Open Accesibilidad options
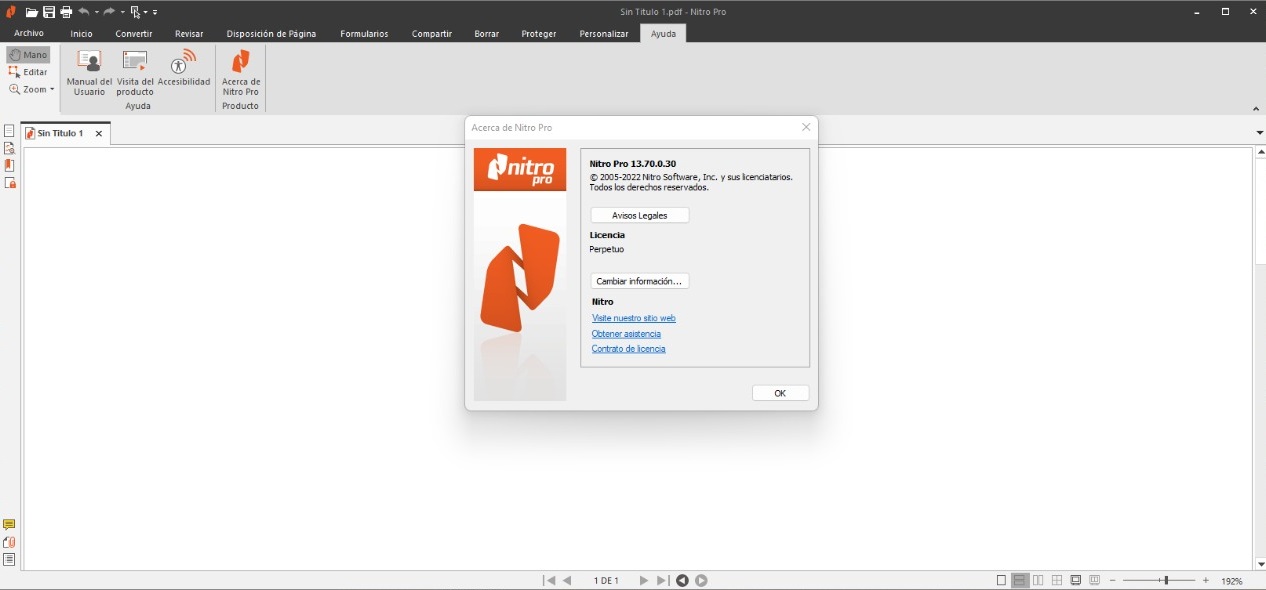This screenshot has width=1266, height=590. pos(184,68)
